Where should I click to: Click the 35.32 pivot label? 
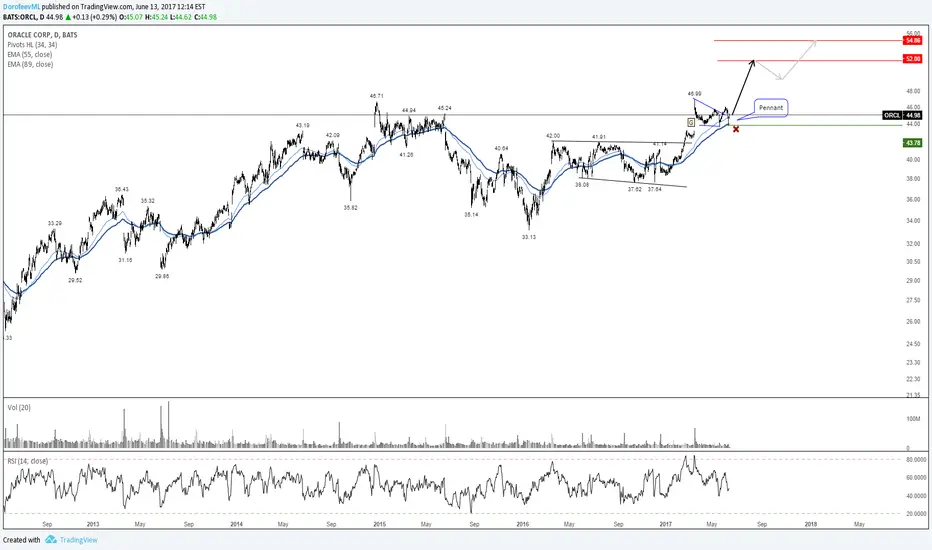click(147, 201)
